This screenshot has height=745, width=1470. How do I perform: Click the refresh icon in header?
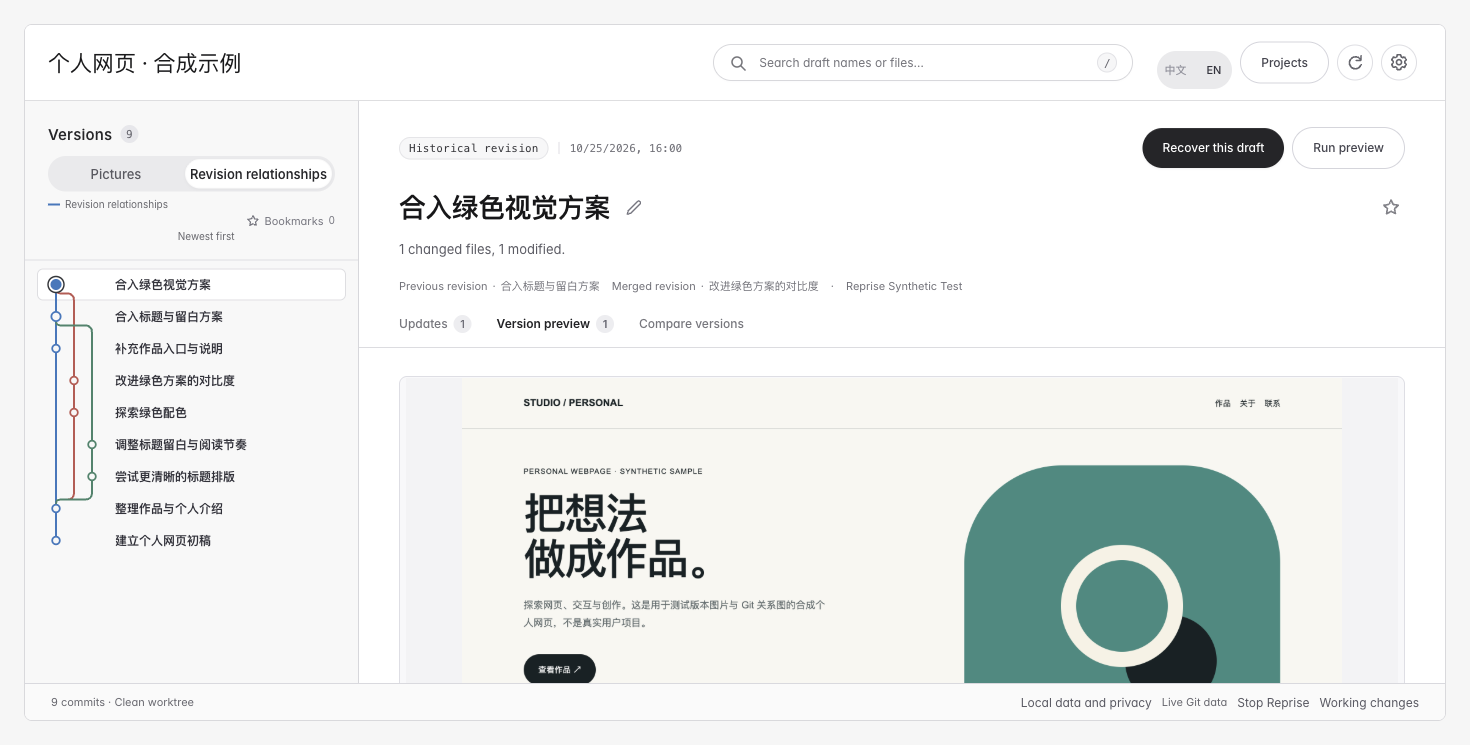coord(1355,62)
